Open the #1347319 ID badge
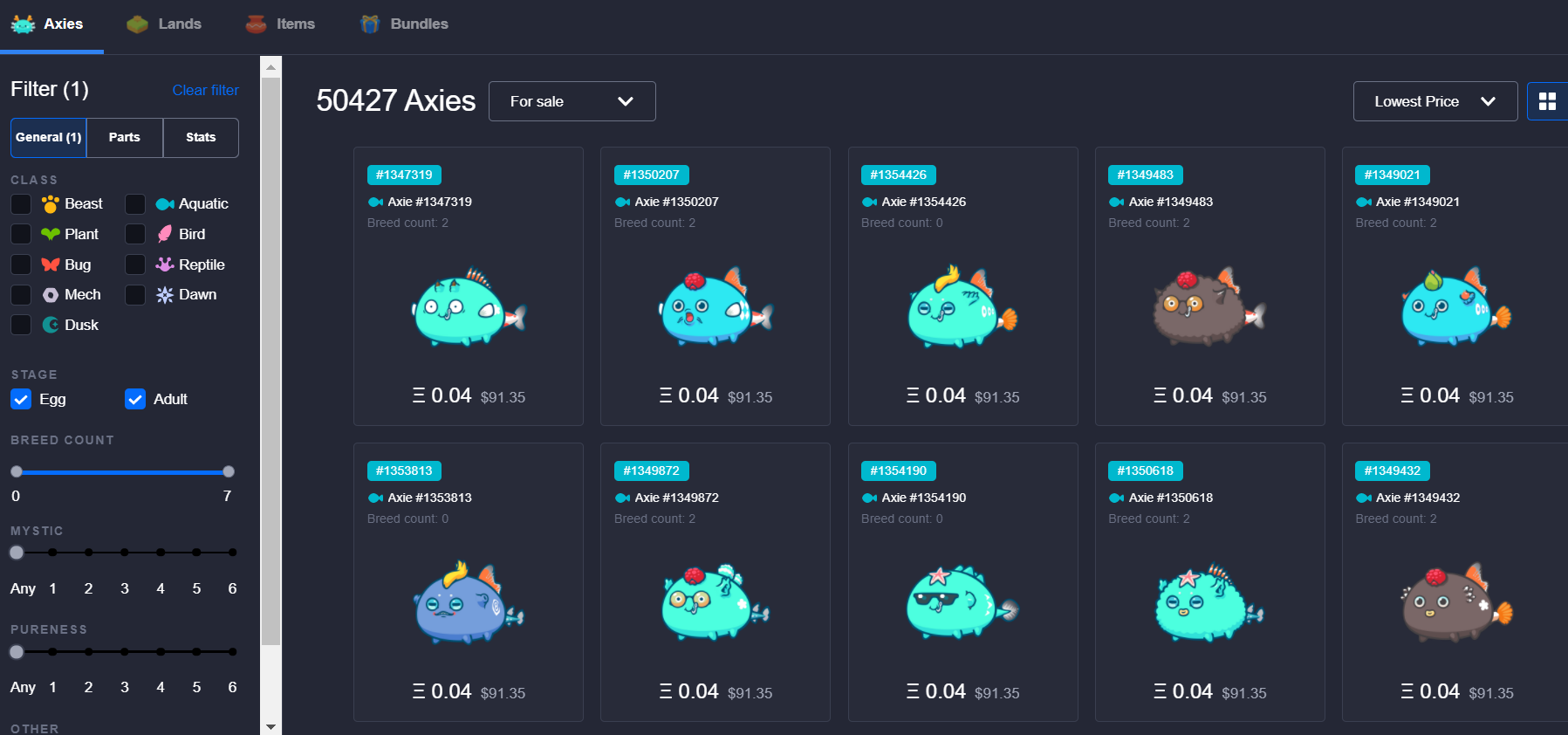The width and height of the screenshot is (1568, 735). click(x=404, y=175)
